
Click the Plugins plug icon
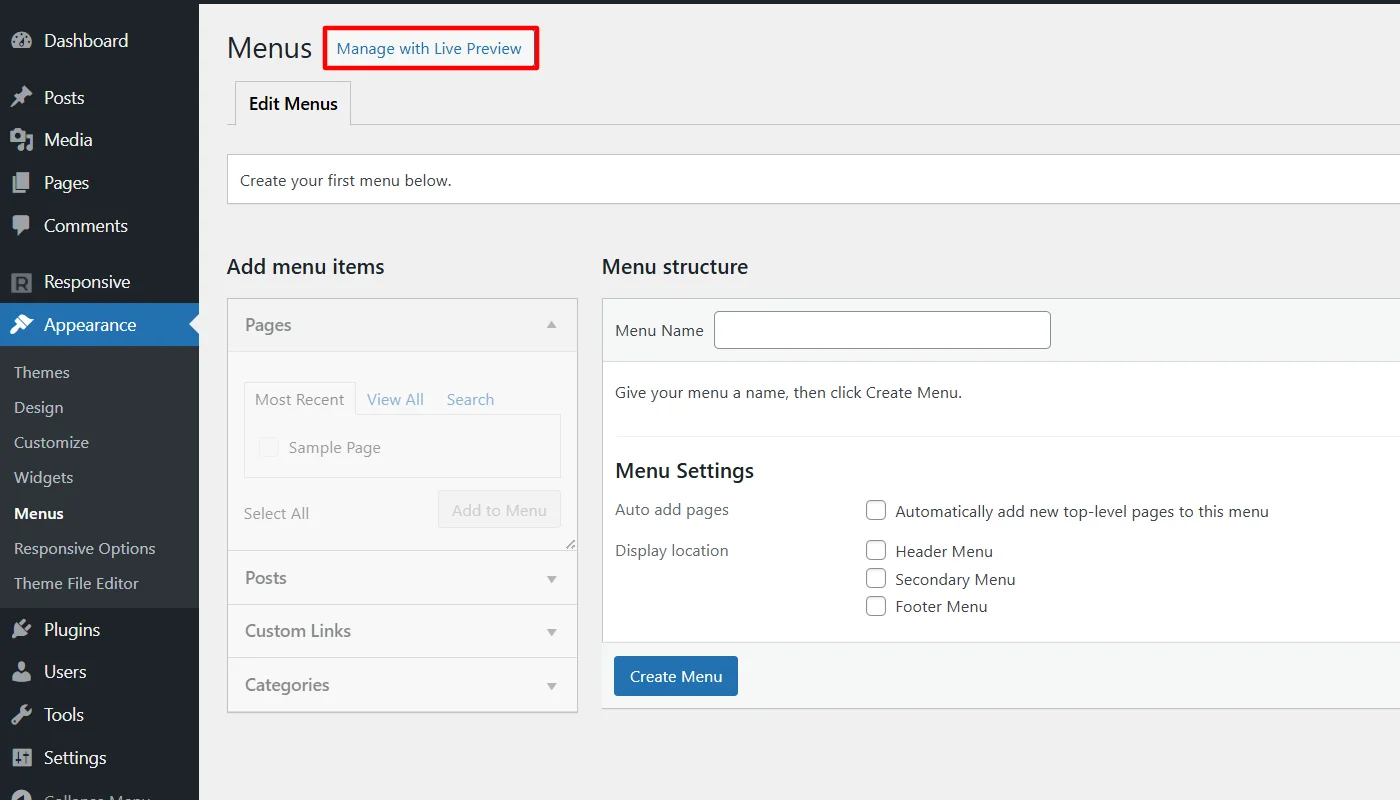pyautogui.click(x=21, y=630)
